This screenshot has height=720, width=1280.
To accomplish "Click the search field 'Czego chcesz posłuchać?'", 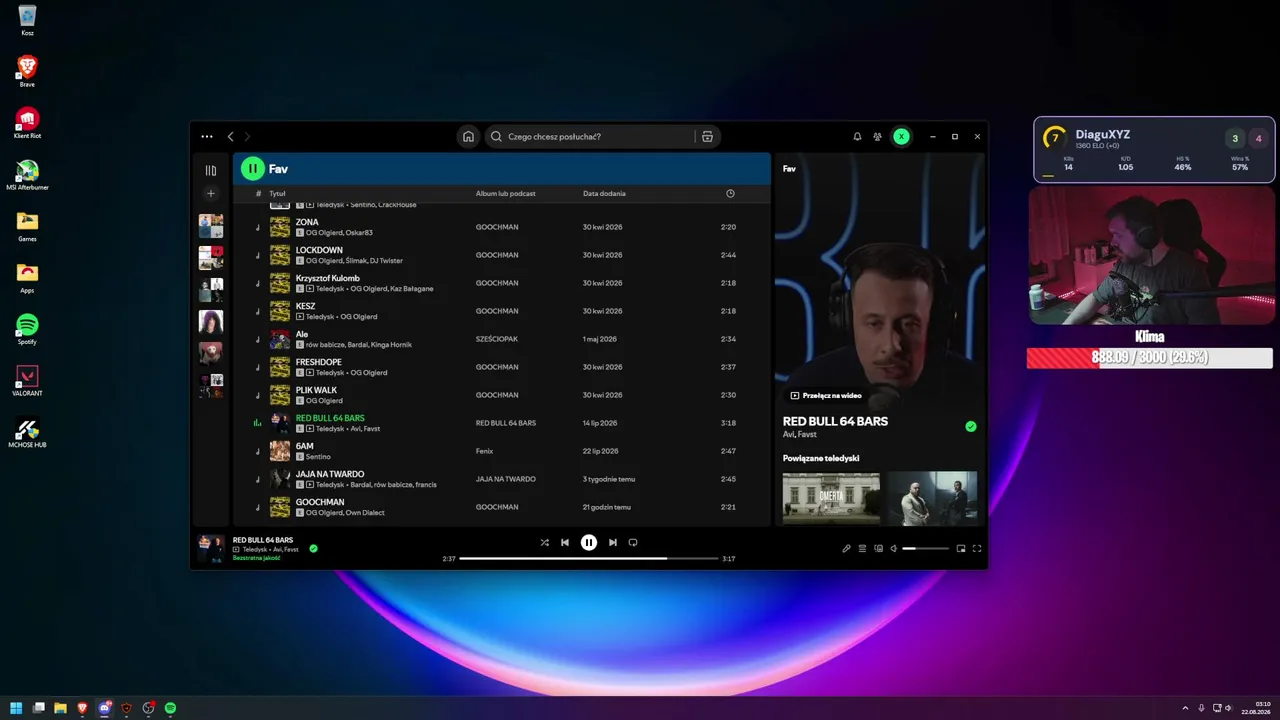I will [590, 137].
